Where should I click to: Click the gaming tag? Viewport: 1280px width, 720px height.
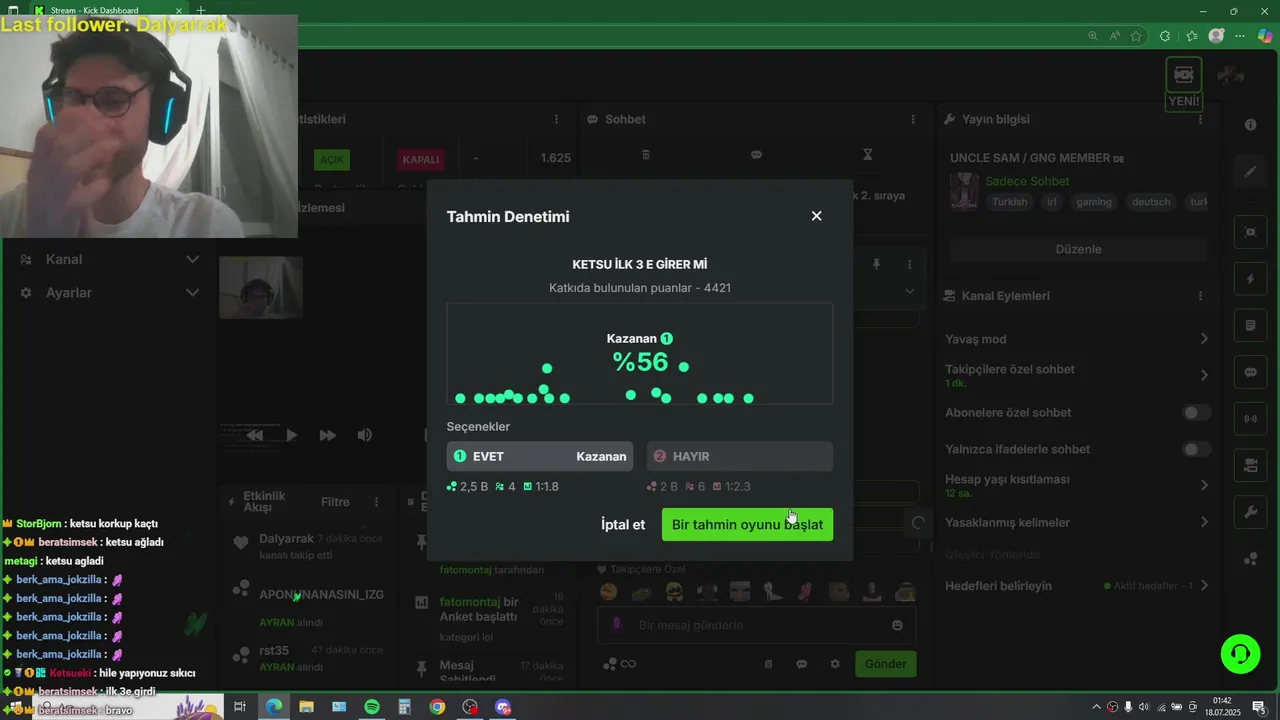pyautogui.click(x=1094, y=202)
